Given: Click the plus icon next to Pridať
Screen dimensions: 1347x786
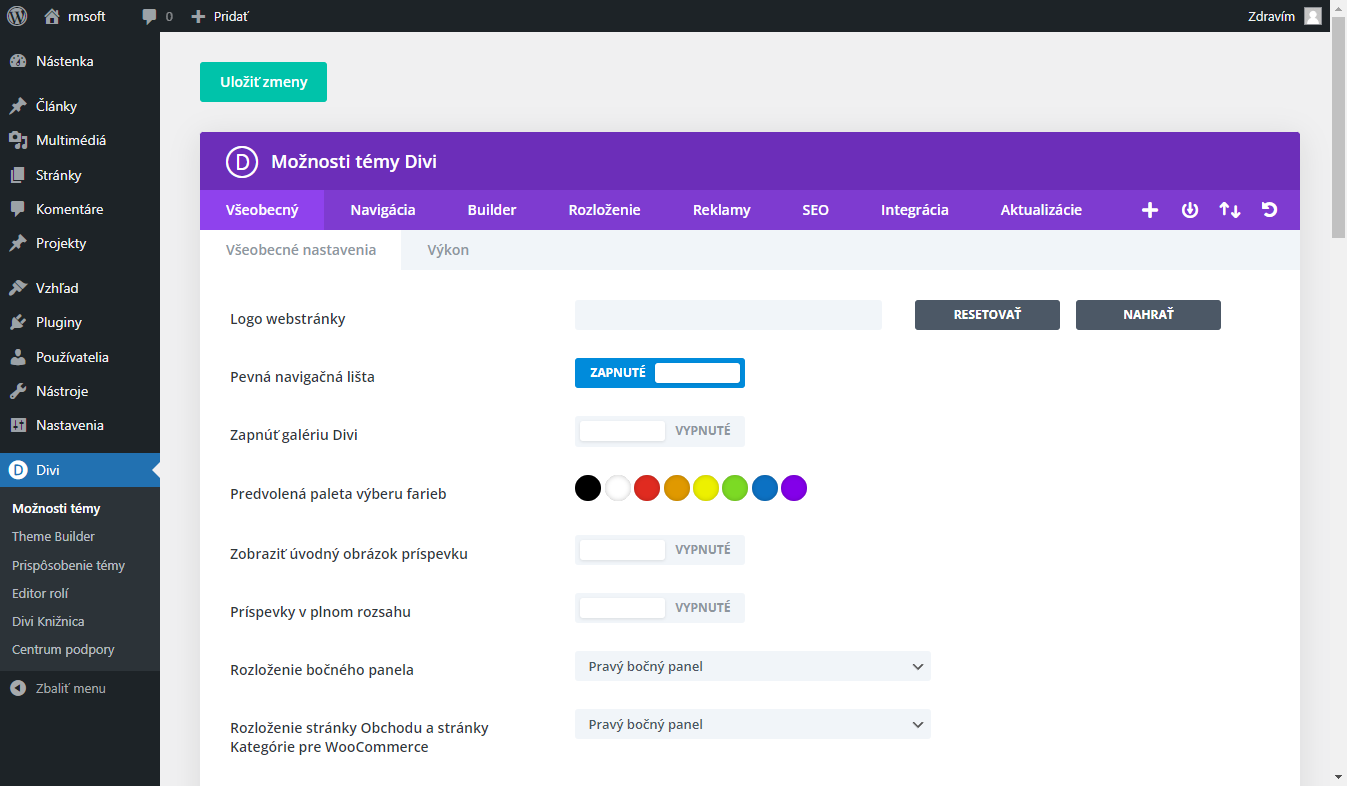Looking at the screenshot, I should click(x=198, y=16).
